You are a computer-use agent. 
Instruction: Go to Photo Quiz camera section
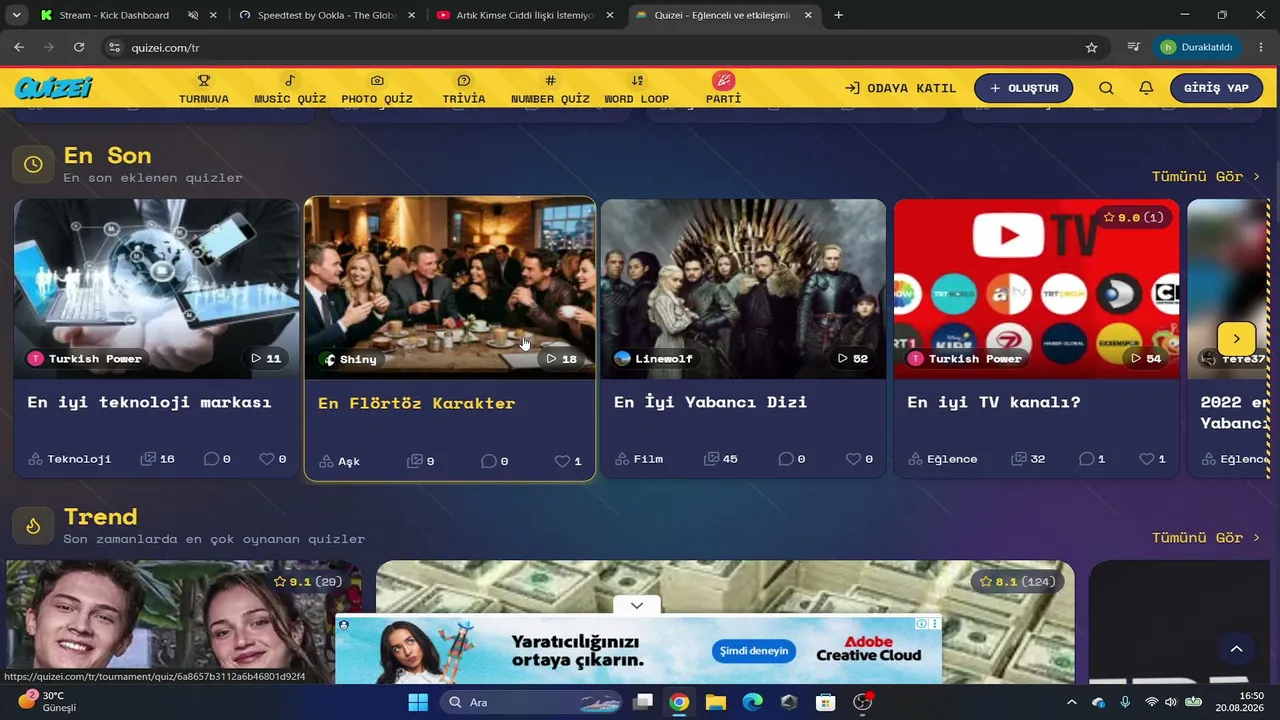(377, 89)
